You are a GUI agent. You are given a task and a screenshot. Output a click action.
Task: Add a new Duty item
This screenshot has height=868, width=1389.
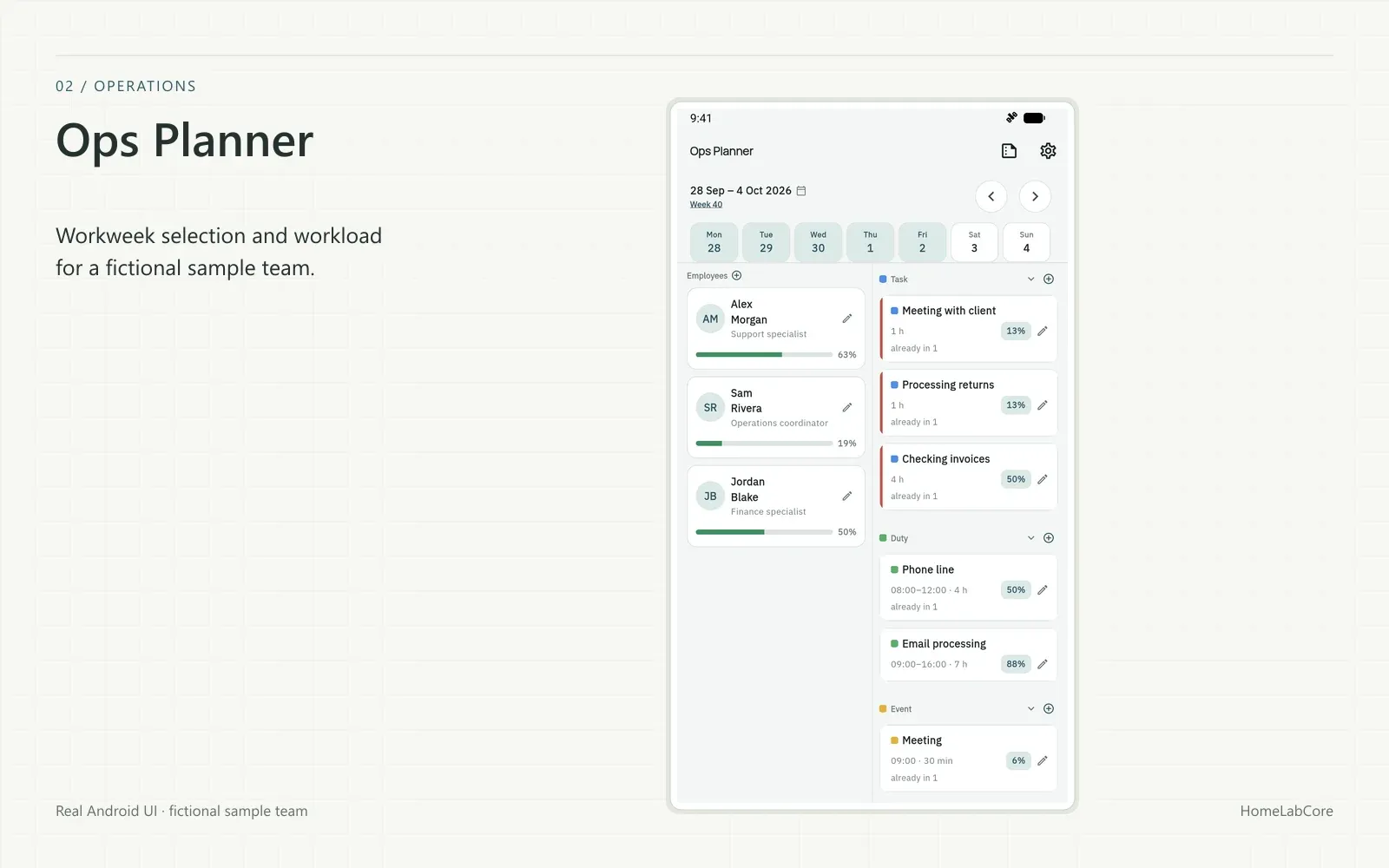(x=1049, y=538)
